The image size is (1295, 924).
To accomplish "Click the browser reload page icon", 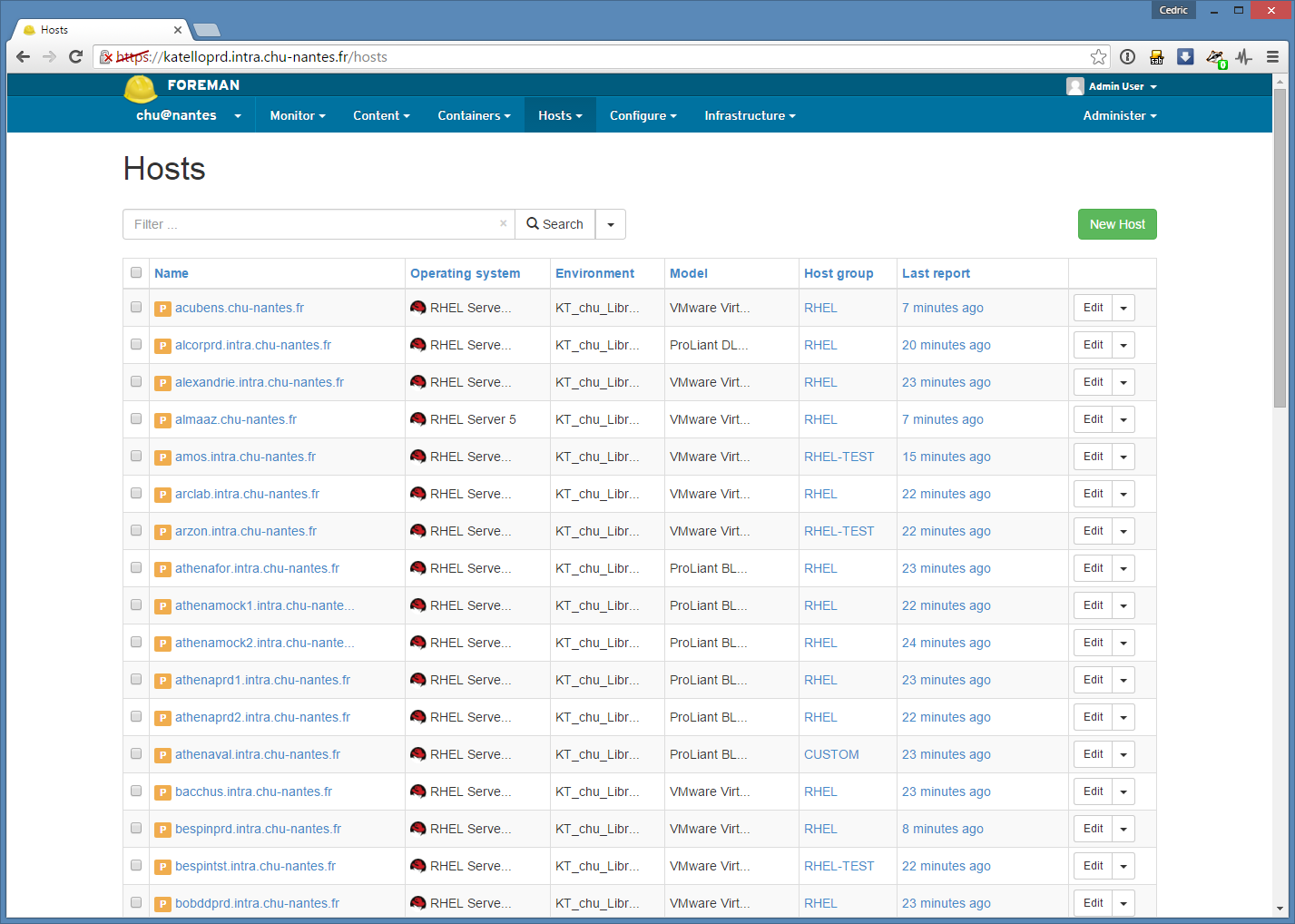I will pos(76,57).
